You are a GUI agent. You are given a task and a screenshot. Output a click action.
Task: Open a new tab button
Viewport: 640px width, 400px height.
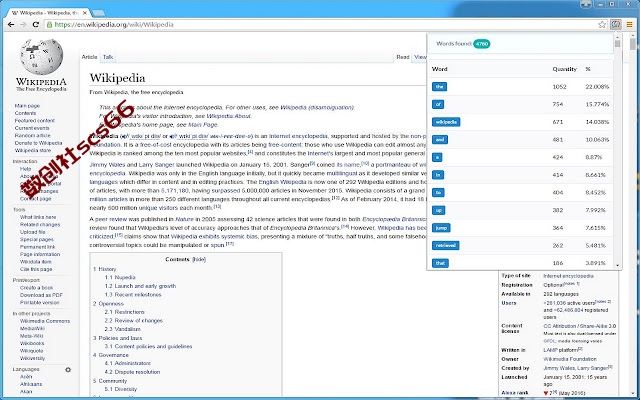click(x=98, y=13)
